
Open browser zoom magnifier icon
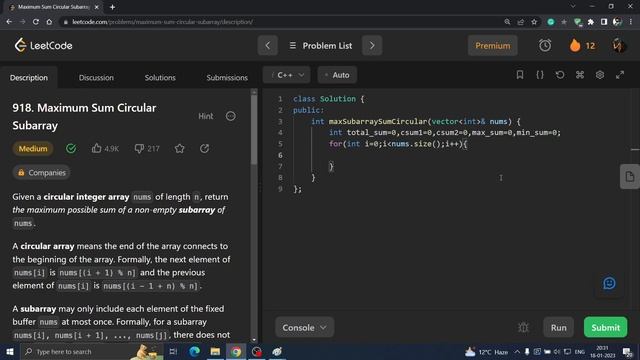[x=507, y=22]
